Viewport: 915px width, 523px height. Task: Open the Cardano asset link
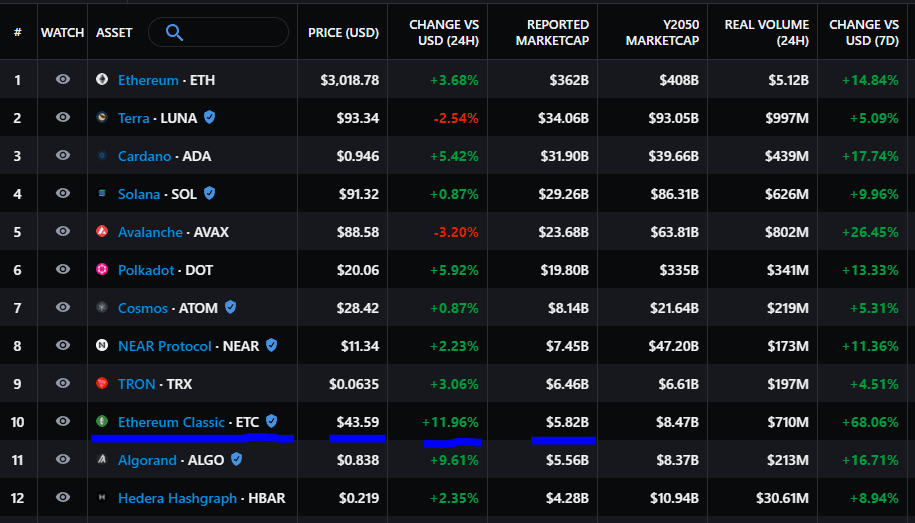click(145, 156)
